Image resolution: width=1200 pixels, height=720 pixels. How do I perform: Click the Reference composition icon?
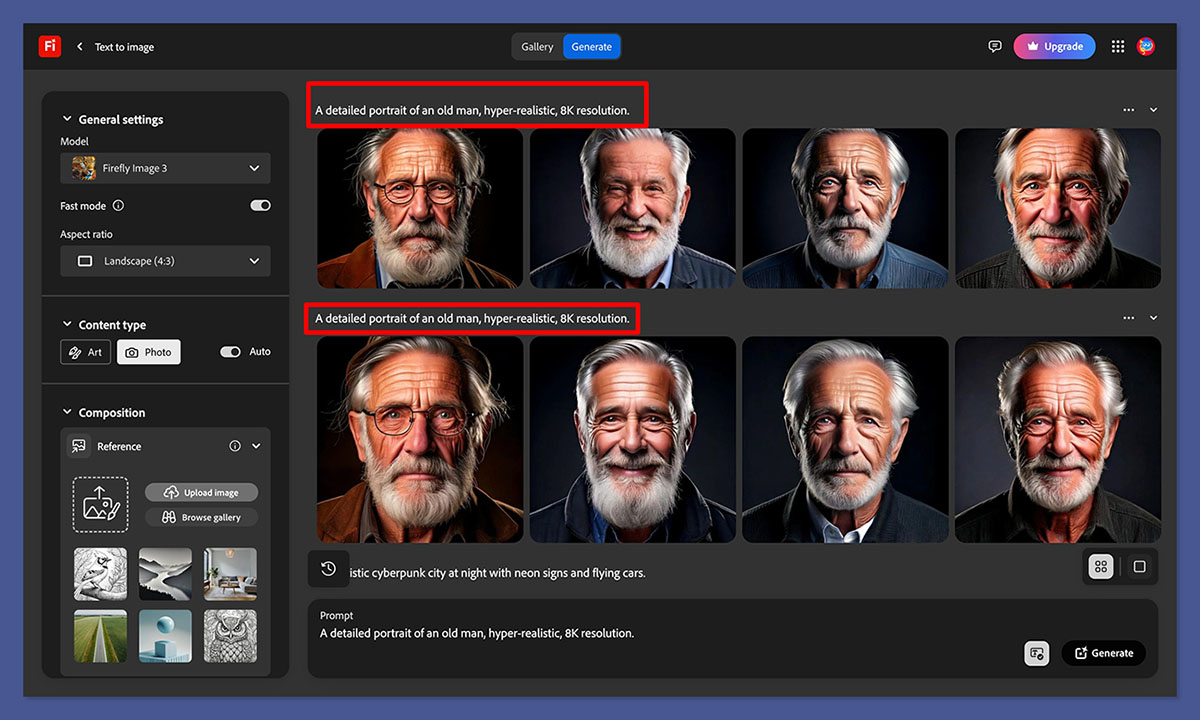(78, 446)
